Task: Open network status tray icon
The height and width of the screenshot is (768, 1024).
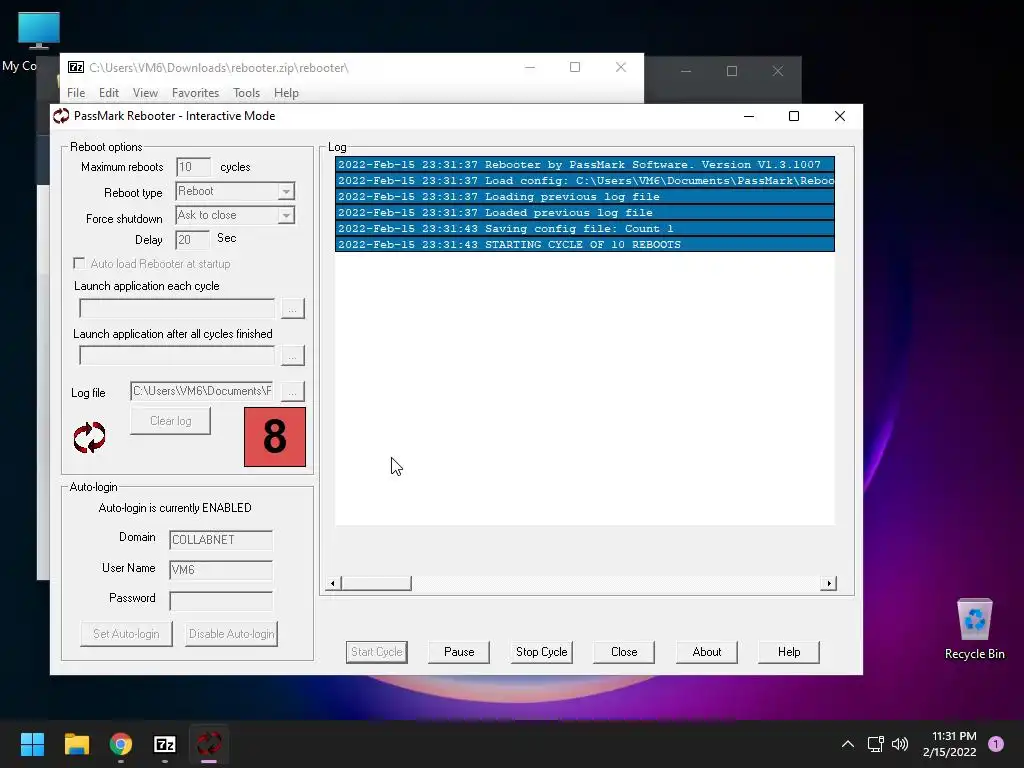Action: [x=875, y=744]
